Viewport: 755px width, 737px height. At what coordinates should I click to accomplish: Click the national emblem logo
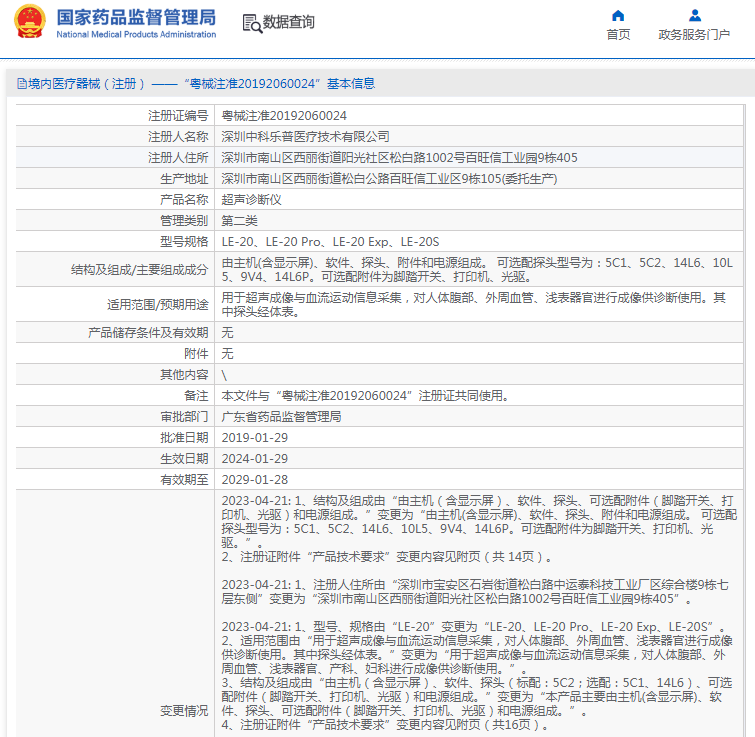(x=28, y=23)
